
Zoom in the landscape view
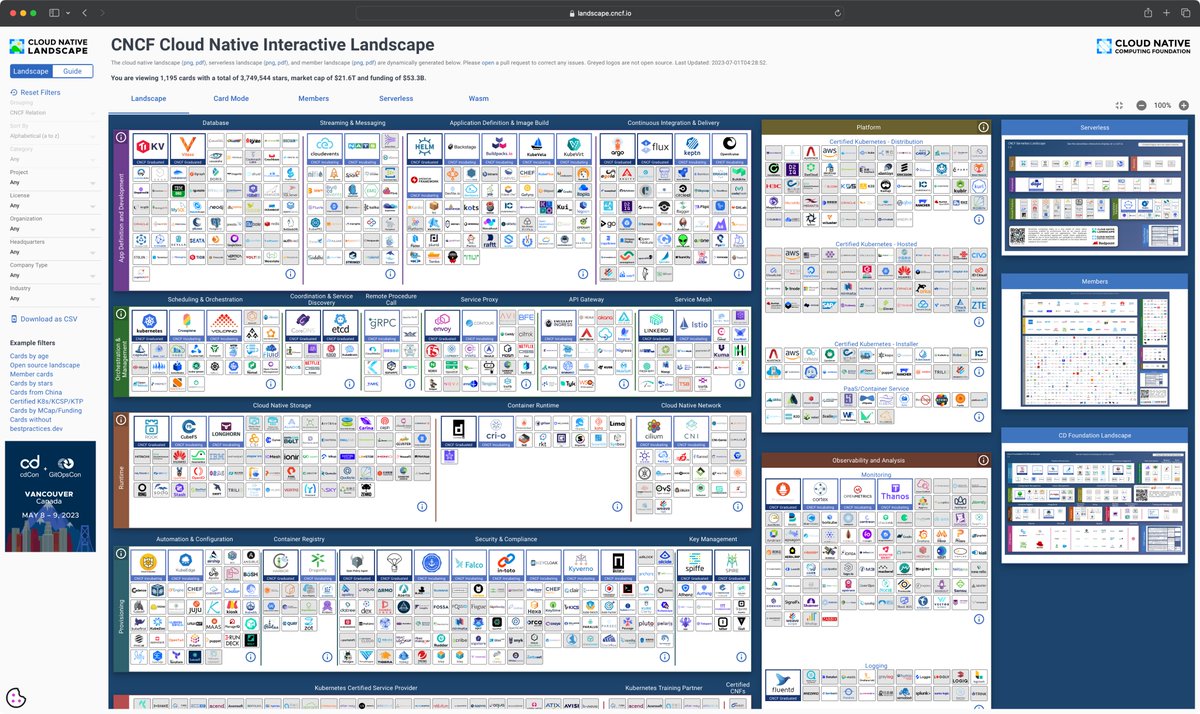(1184, 105)
